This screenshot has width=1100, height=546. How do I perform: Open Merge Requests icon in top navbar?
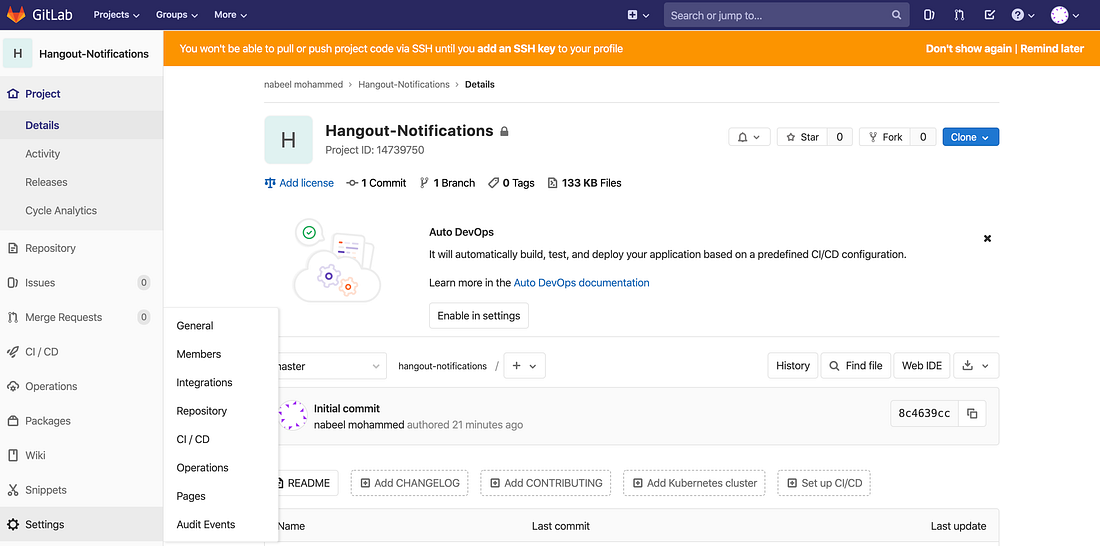tap(959, 15)
